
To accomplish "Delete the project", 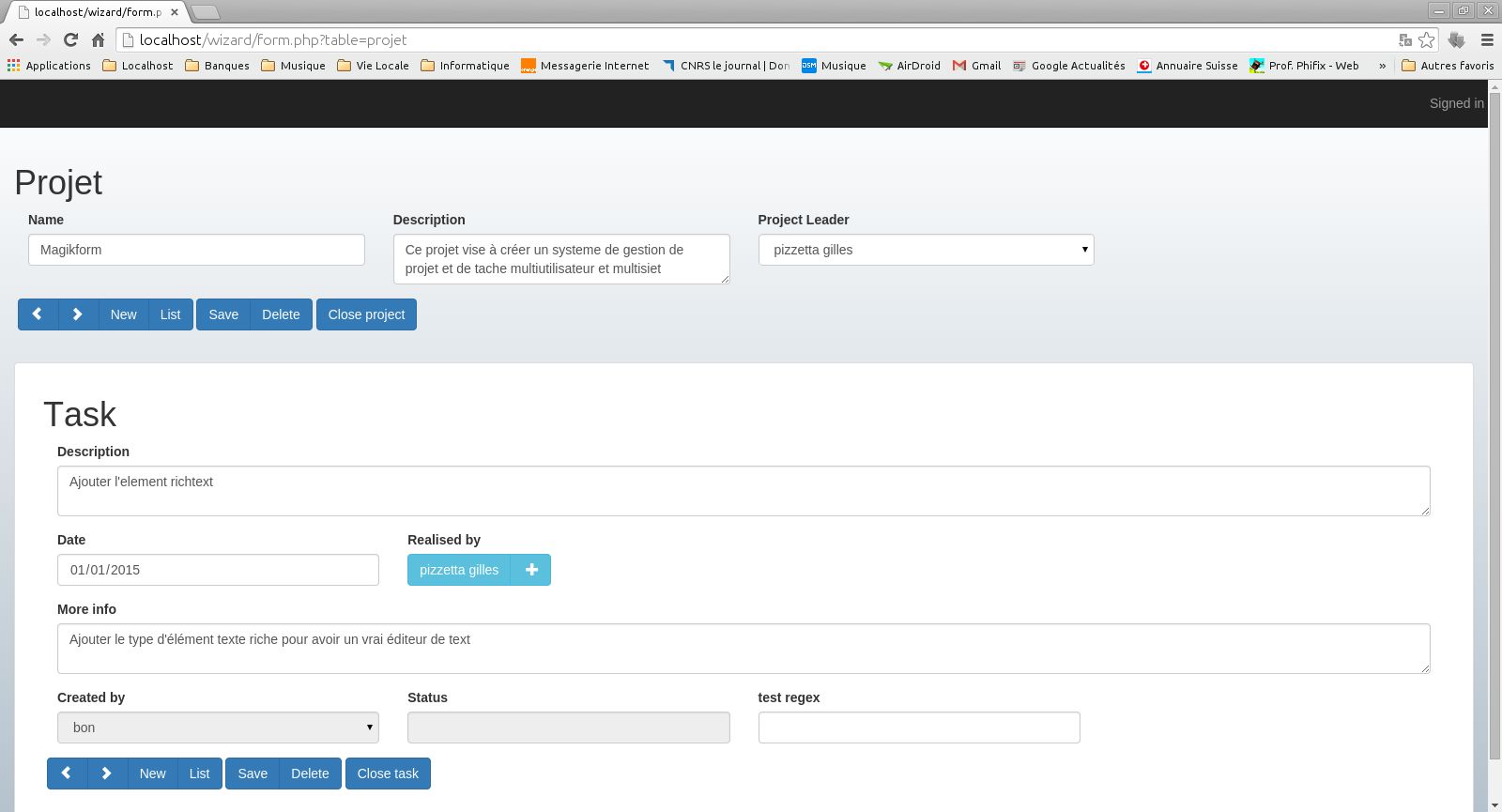I will (281, 314).
